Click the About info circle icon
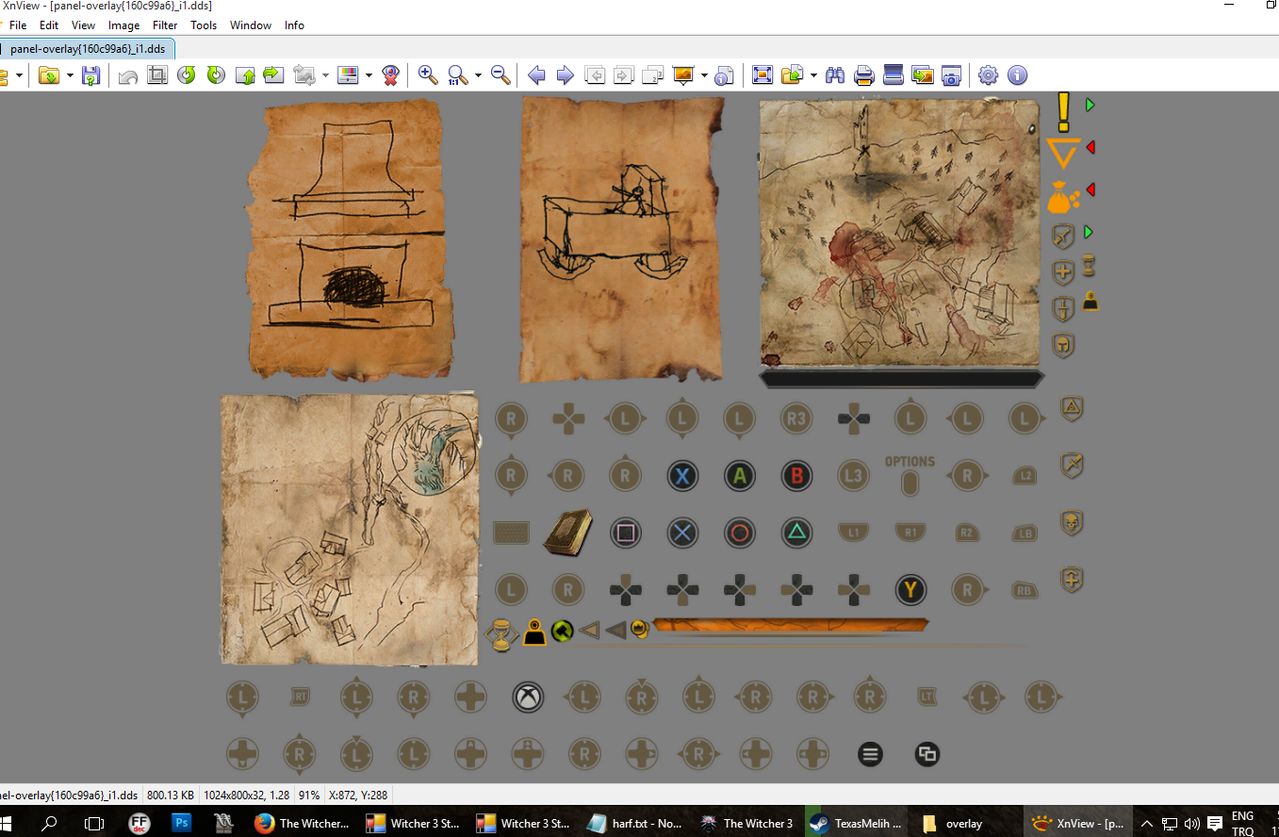The height and width of the screenshot is (837, 1279). 1017,75
